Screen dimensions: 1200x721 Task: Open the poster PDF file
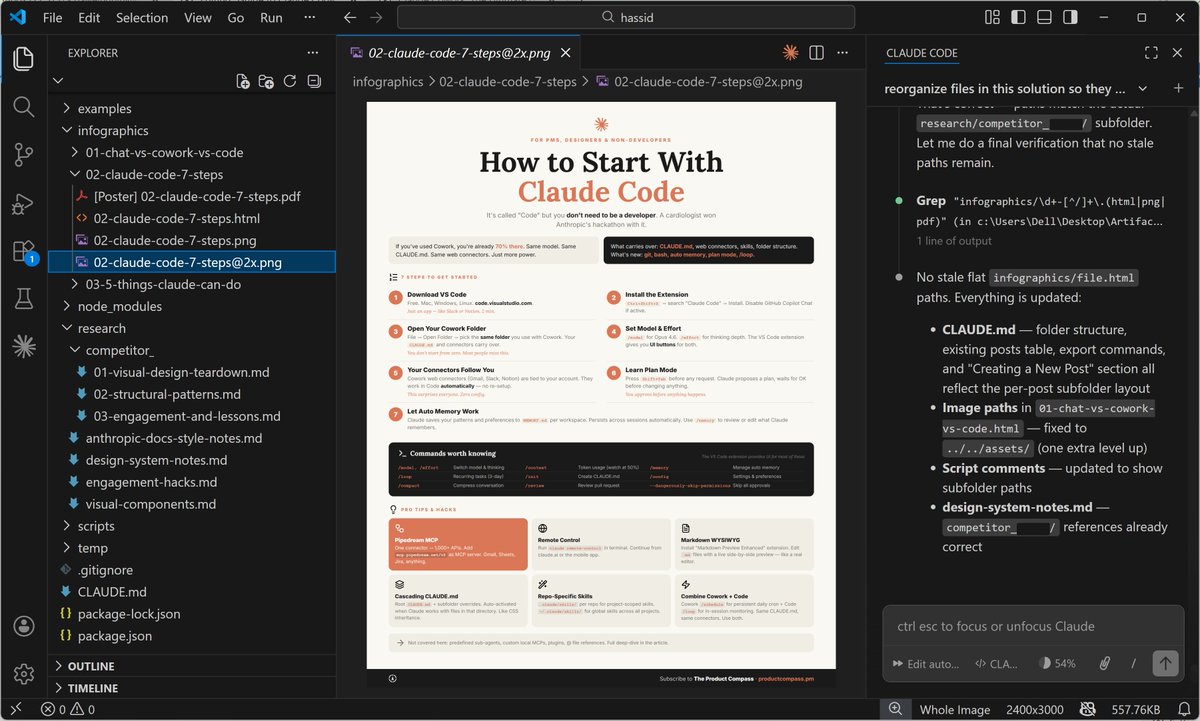click(192, 196)
